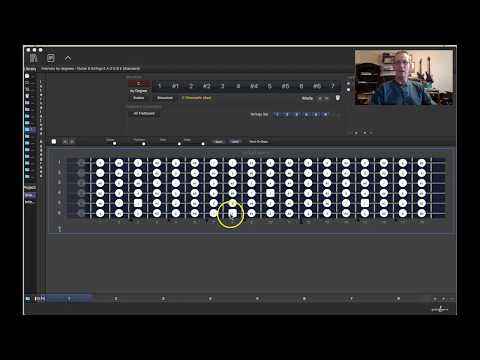Viewport: 480px width, 360px height.
Task: Select page 3 in the bottom bar
Action: [163, 299]
